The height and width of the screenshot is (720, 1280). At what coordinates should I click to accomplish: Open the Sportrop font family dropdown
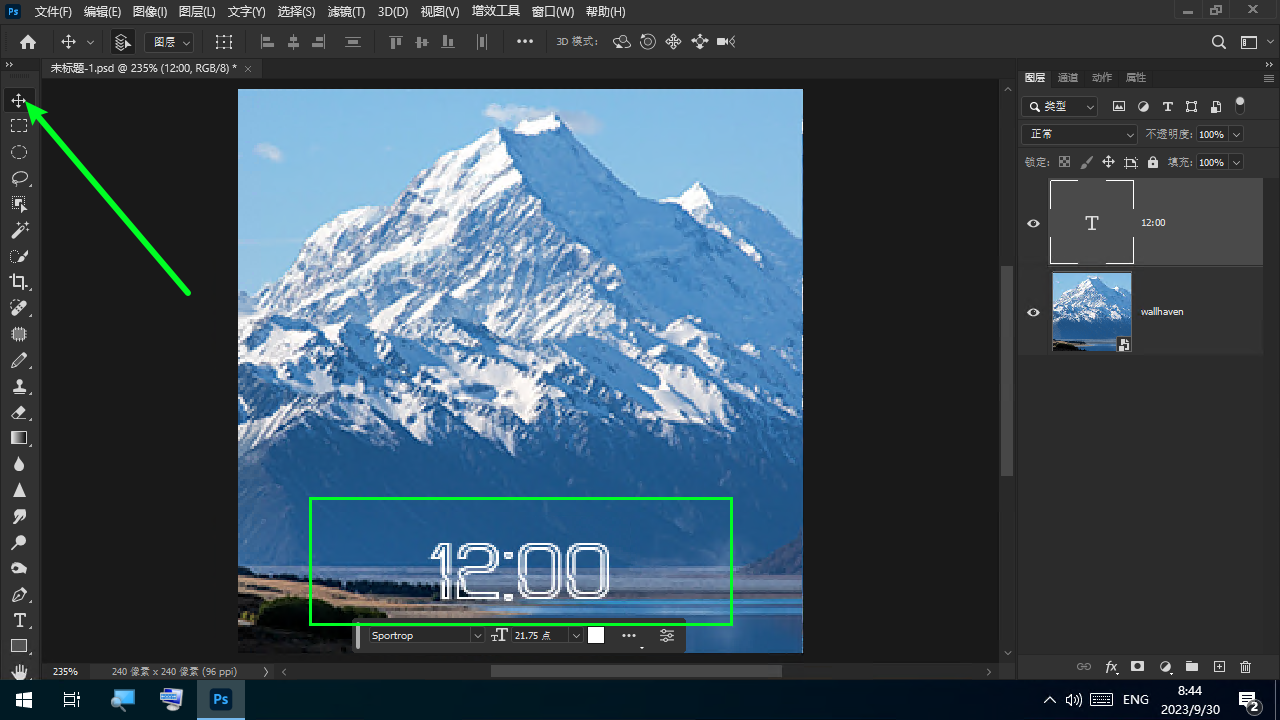[426, 636]
